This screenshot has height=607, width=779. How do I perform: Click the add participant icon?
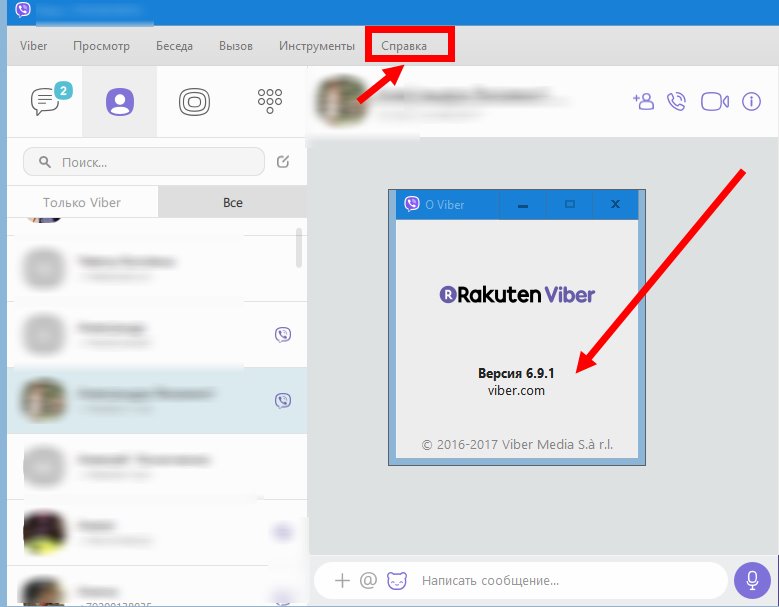click(643, 101)
